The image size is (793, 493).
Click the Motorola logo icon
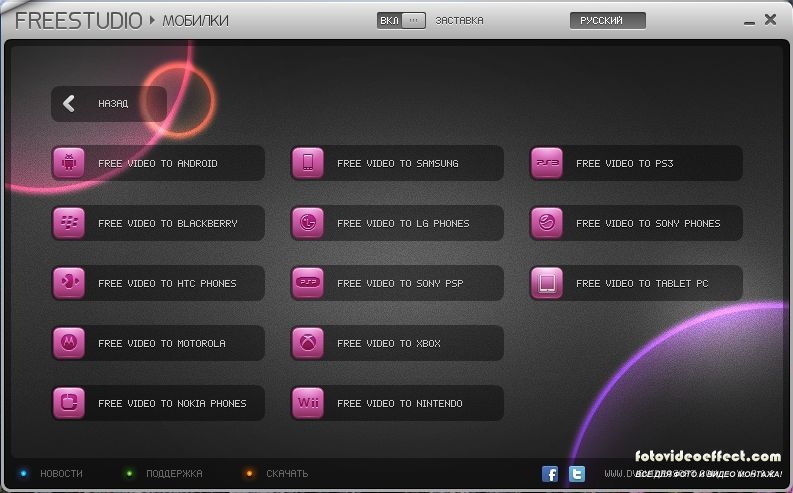pyautogui.click(x=69, y=343)
